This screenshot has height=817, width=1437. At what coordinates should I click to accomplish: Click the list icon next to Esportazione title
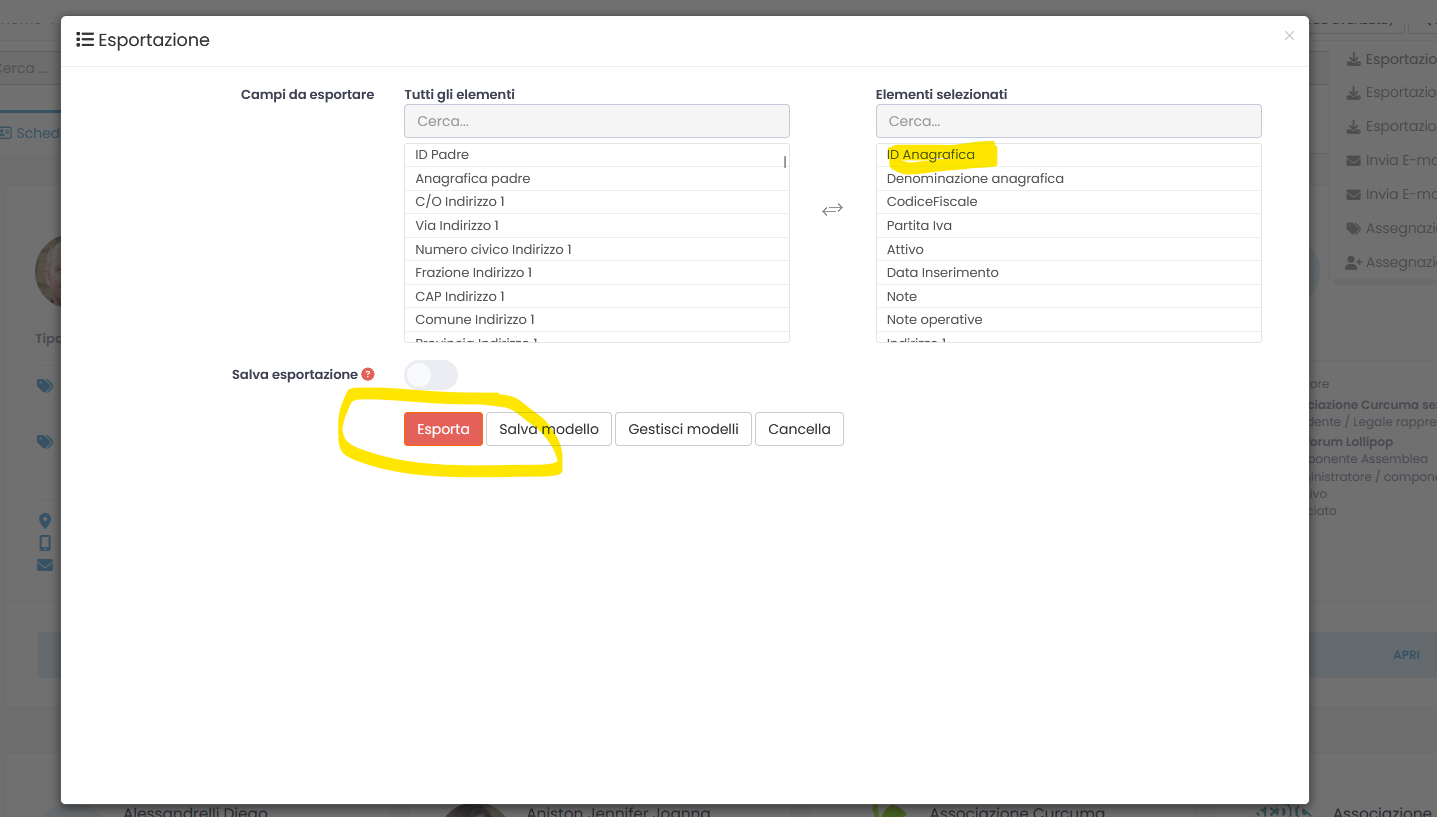point(85,40)
